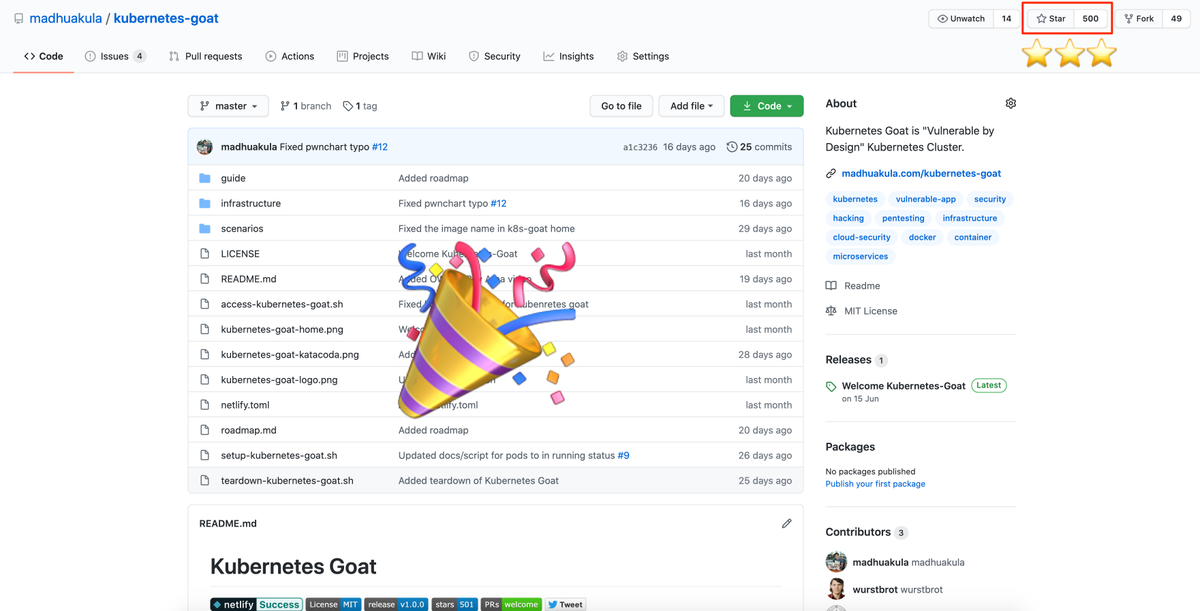Open the infrastructure folder
The width and height of the screenshot is (1200, 611).
[x=251, y=203]
